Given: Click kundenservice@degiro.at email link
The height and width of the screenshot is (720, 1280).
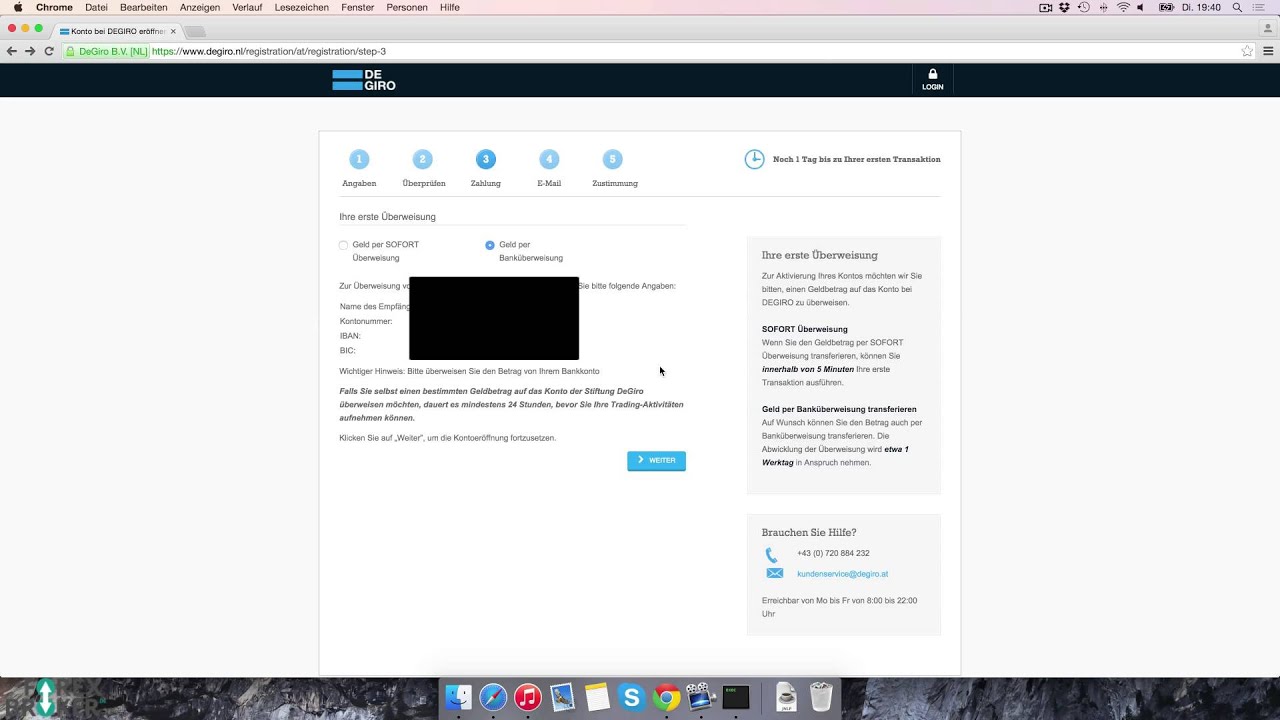Looking at the screenshot, I should (842, 574).
